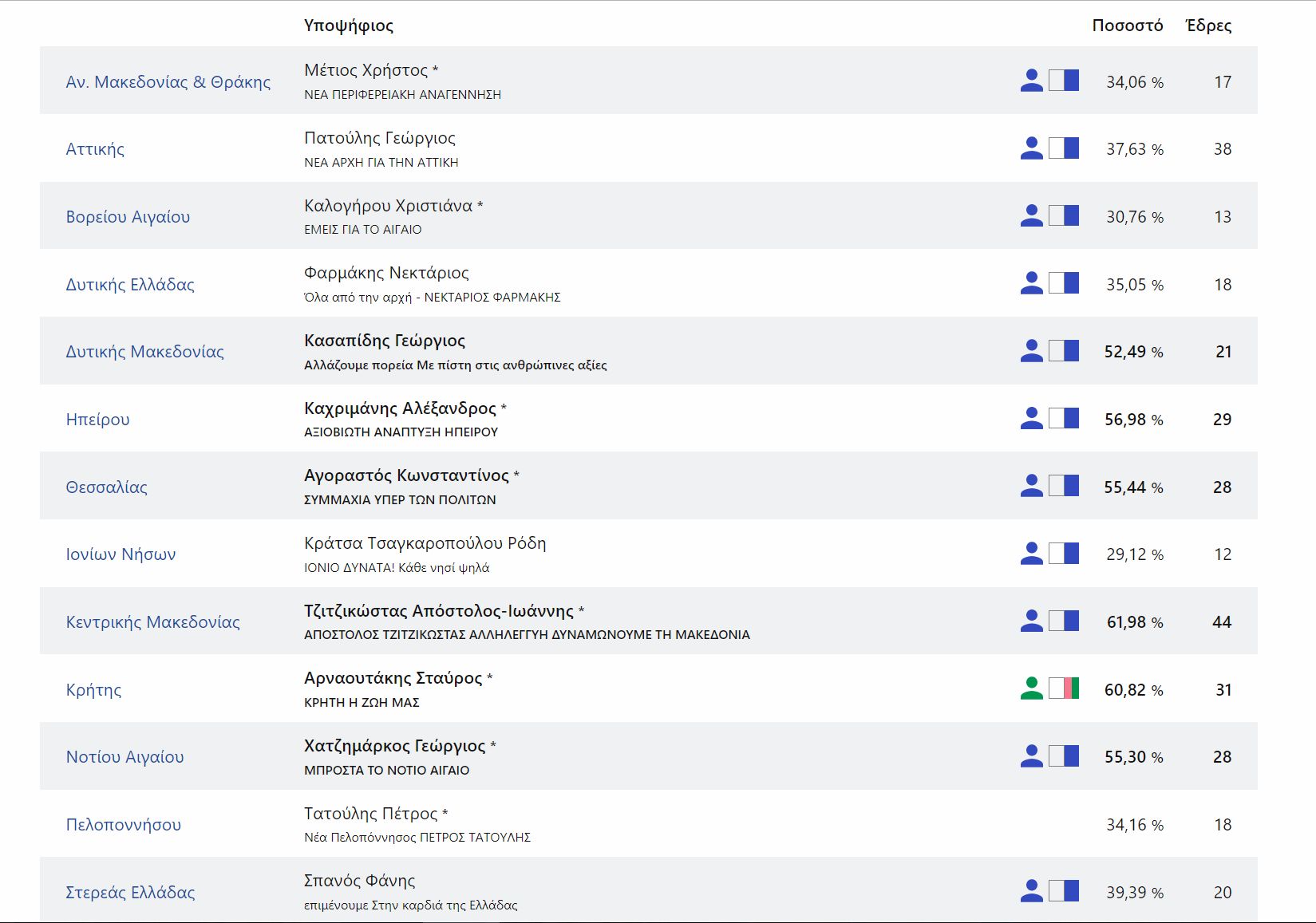Open the Βορείου Αιγαίου region link
1316x923 pixels.
click(x=128, y=216)
